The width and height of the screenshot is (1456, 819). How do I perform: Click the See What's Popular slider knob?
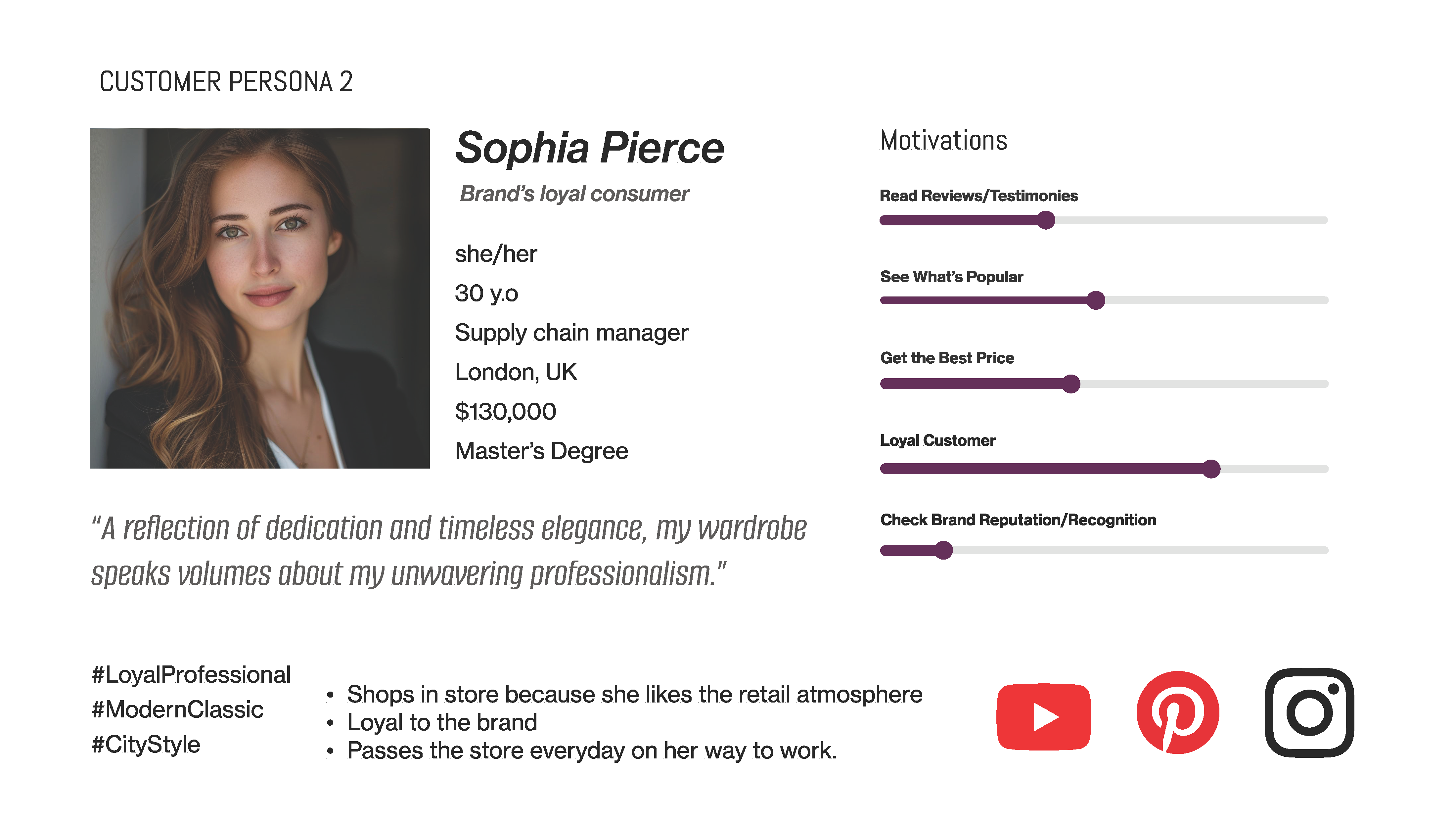tap(1095, 300)
